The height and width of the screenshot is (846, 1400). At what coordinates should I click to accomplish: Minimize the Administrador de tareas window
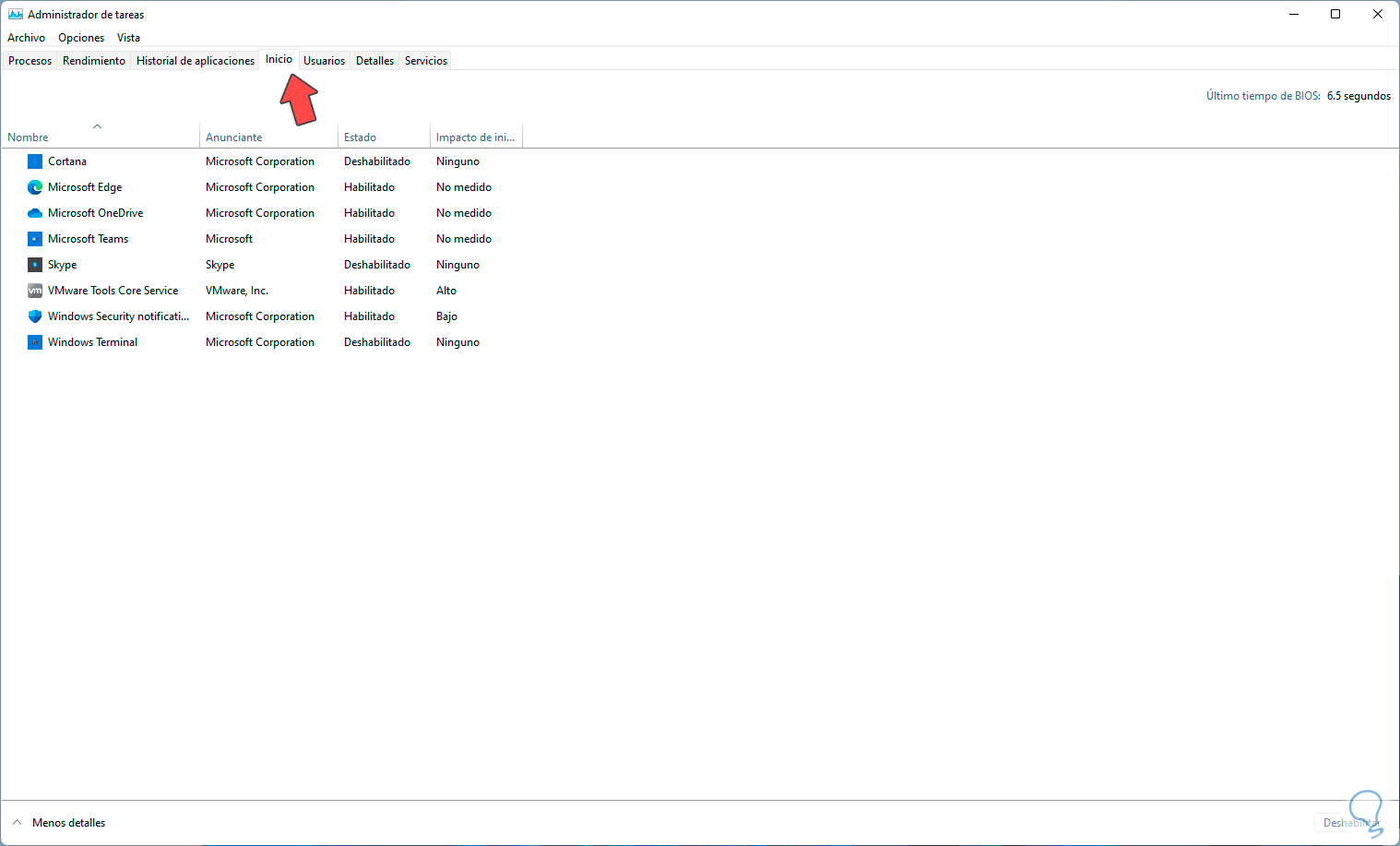click(1294, 15)
